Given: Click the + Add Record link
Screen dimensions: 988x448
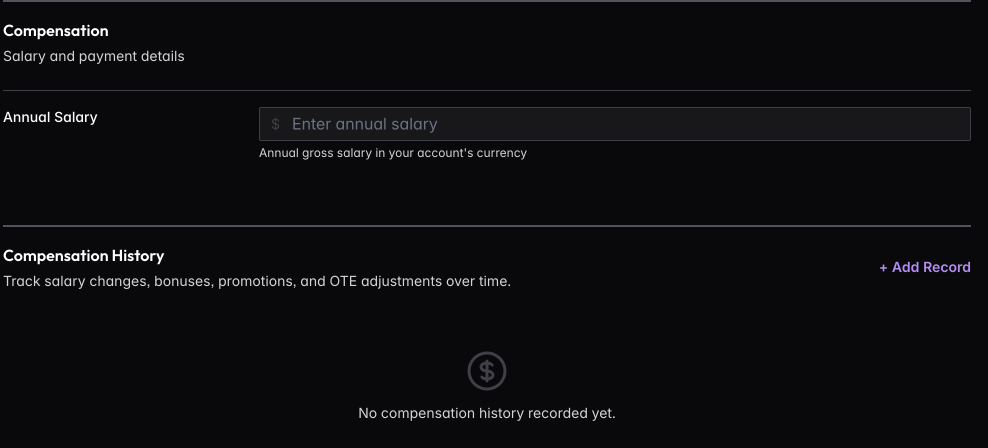Looking at the screenshot, I should (925, 268).
